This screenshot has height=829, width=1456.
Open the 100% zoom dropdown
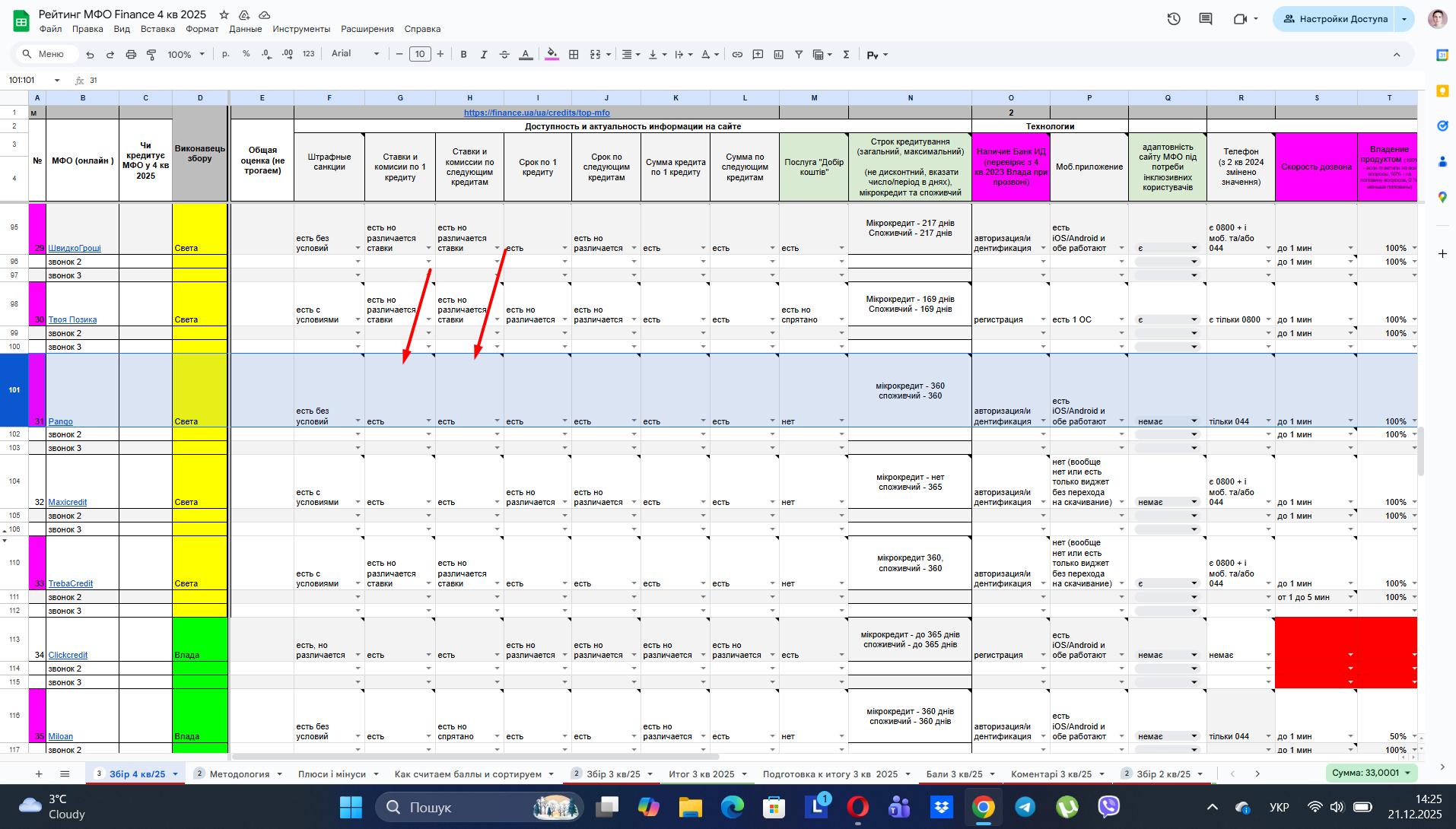click(x=186, y=54)
